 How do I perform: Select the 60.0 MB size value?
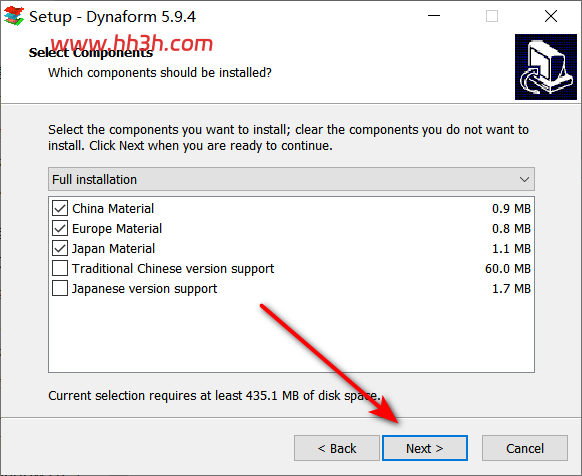click(508, 269)
